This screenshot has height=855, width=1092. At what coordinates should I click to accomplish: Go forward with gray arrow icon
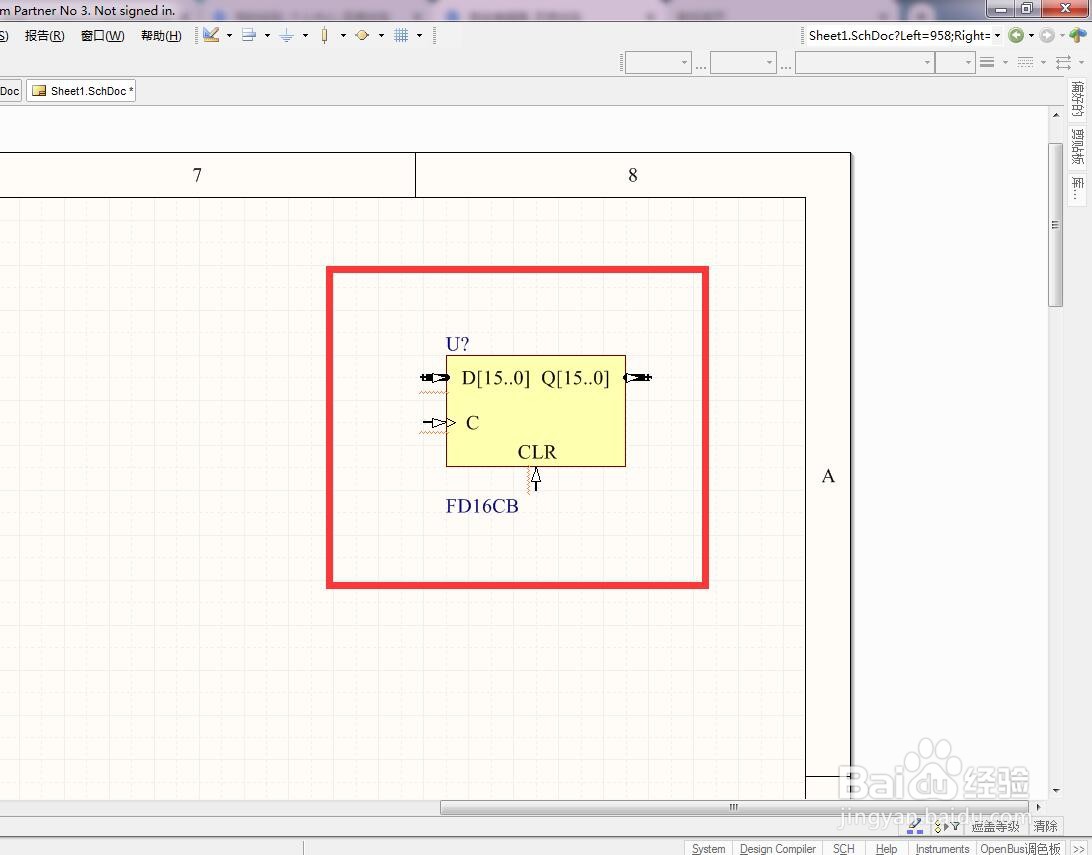(1047, 35)
